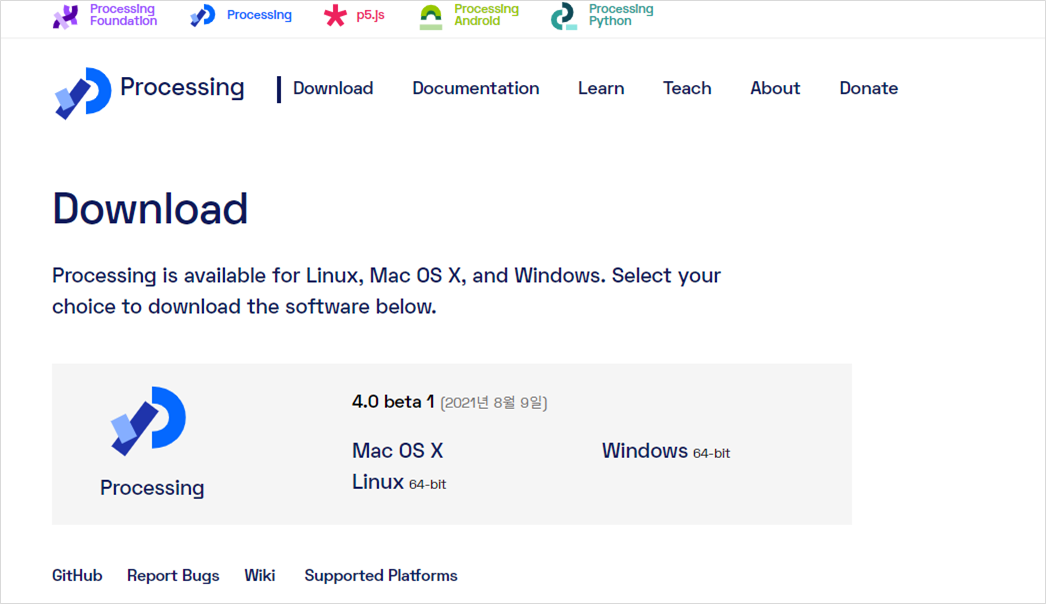Screen dimensions: 1046x604
Task: Open the Processing link in top bar
Action: click(259, 15)
